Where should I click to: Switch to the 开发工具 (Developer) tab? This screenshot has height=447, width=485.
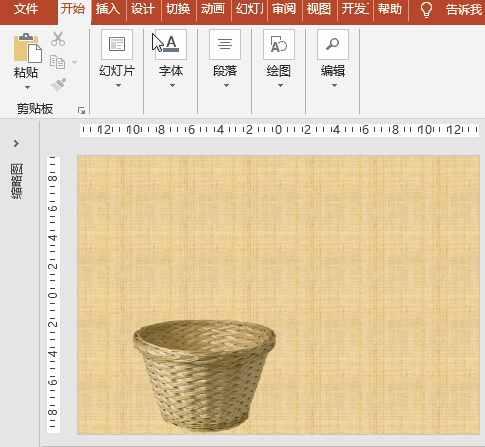point(355,9)
